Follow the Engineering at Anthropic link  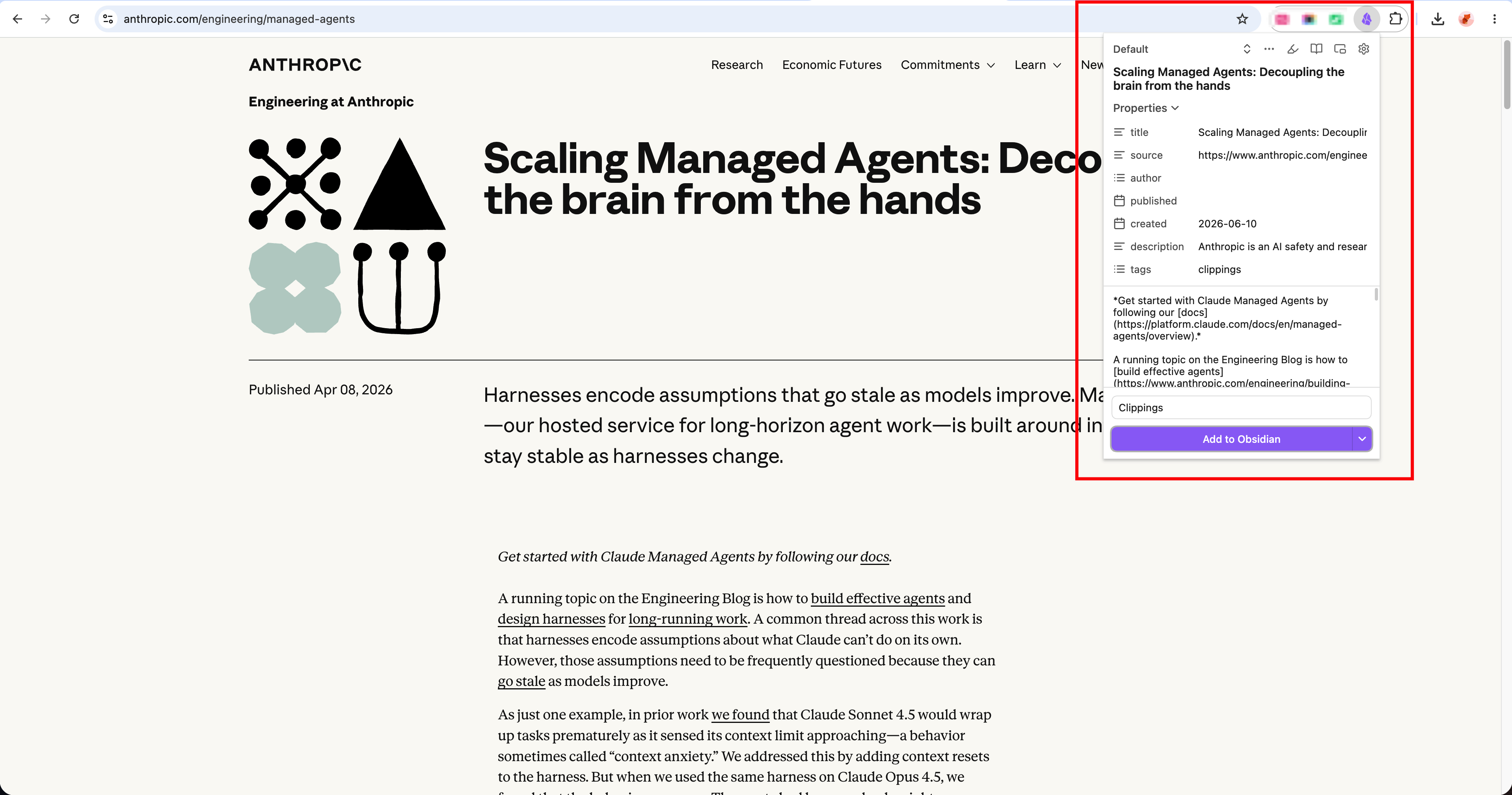(331, 102)
